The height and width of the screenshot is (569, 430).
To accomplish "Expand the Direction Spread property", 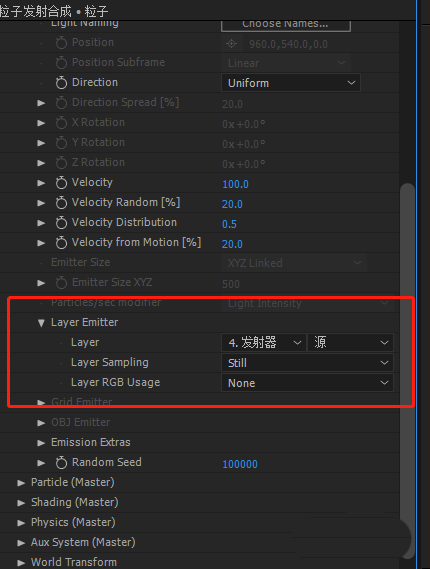I will (41, 103).
